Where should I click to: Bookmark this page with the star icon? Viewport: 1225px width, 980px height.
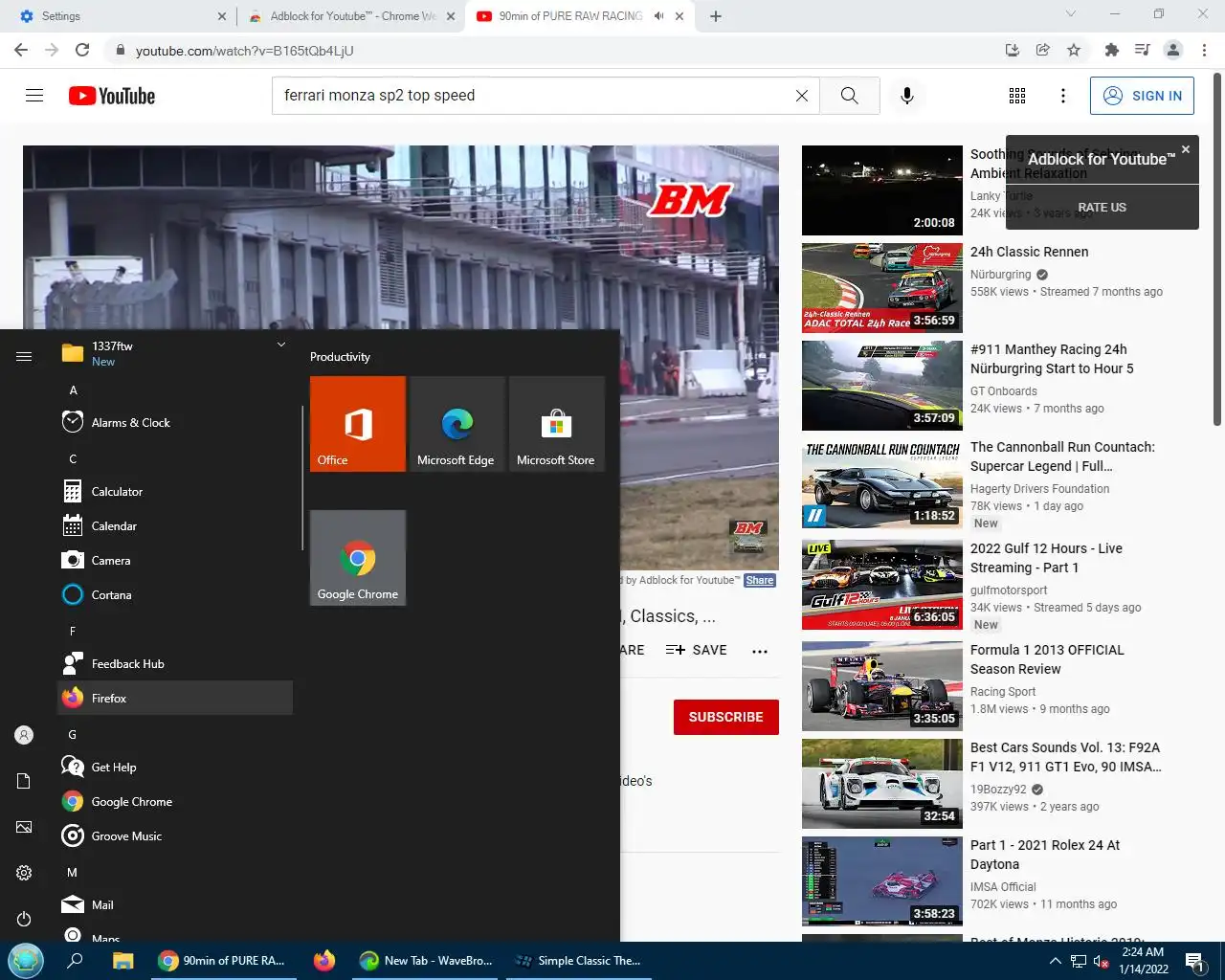point(1074,50)
